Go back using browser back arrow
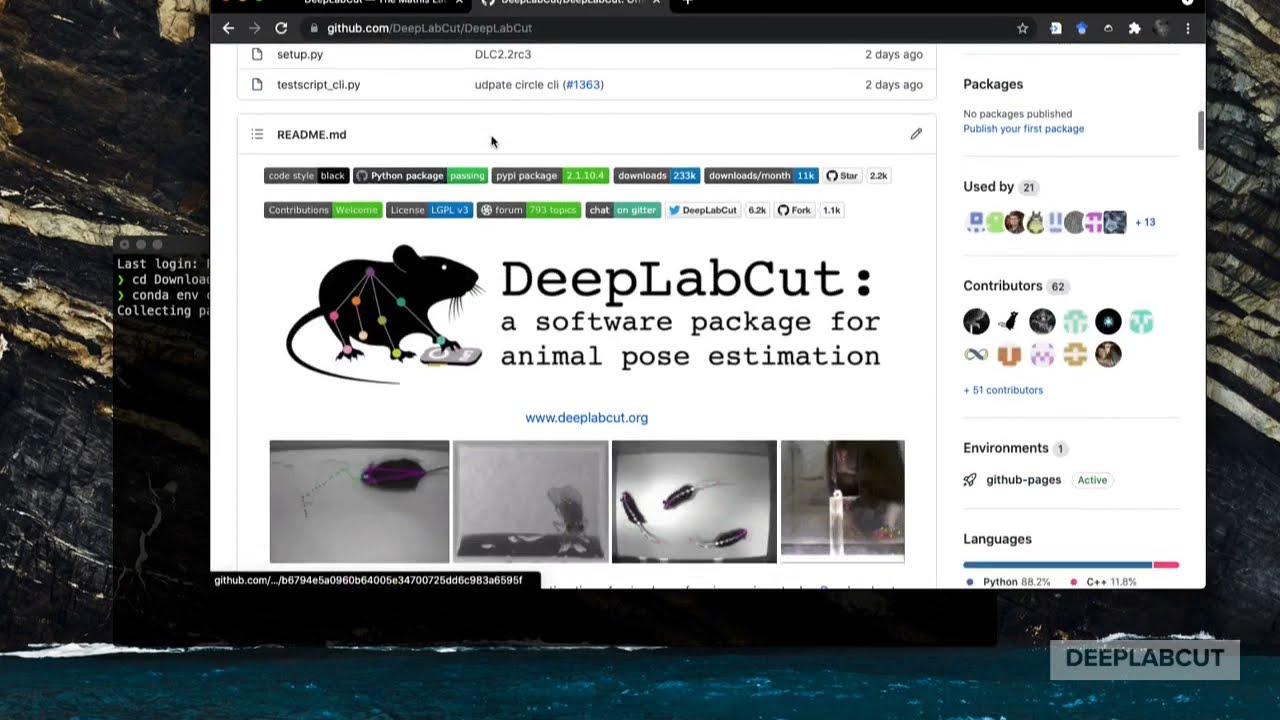1280x720 pixels. click(x=228, y=28)
